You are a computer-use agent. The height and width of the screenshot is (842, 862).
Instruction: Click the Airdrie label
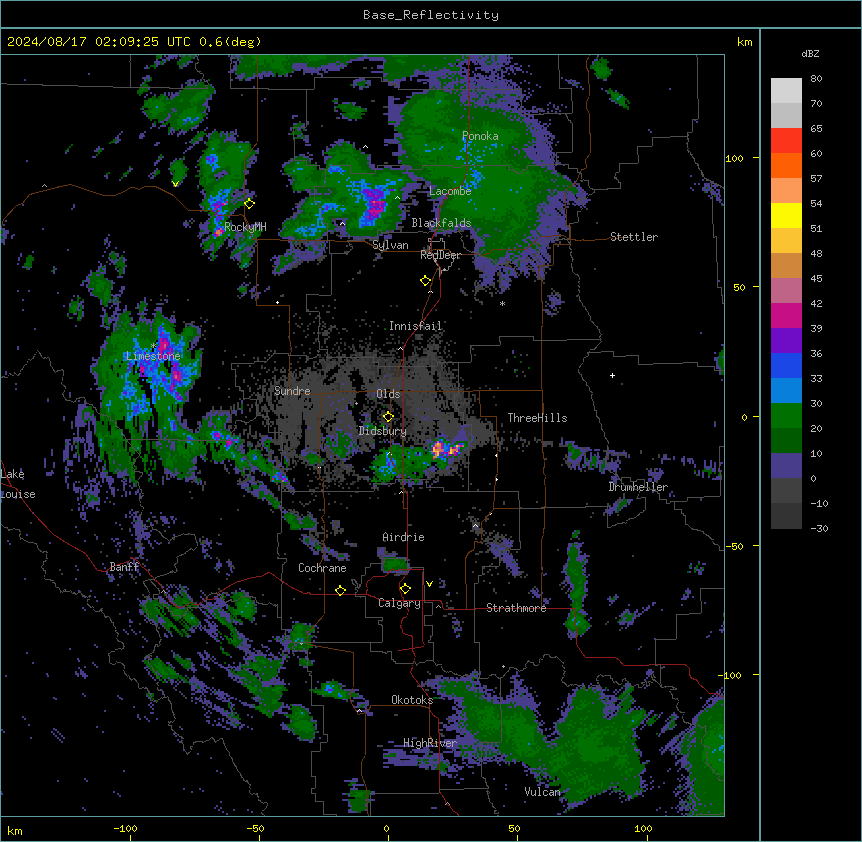pyautogui.click(x=404, y=537)
